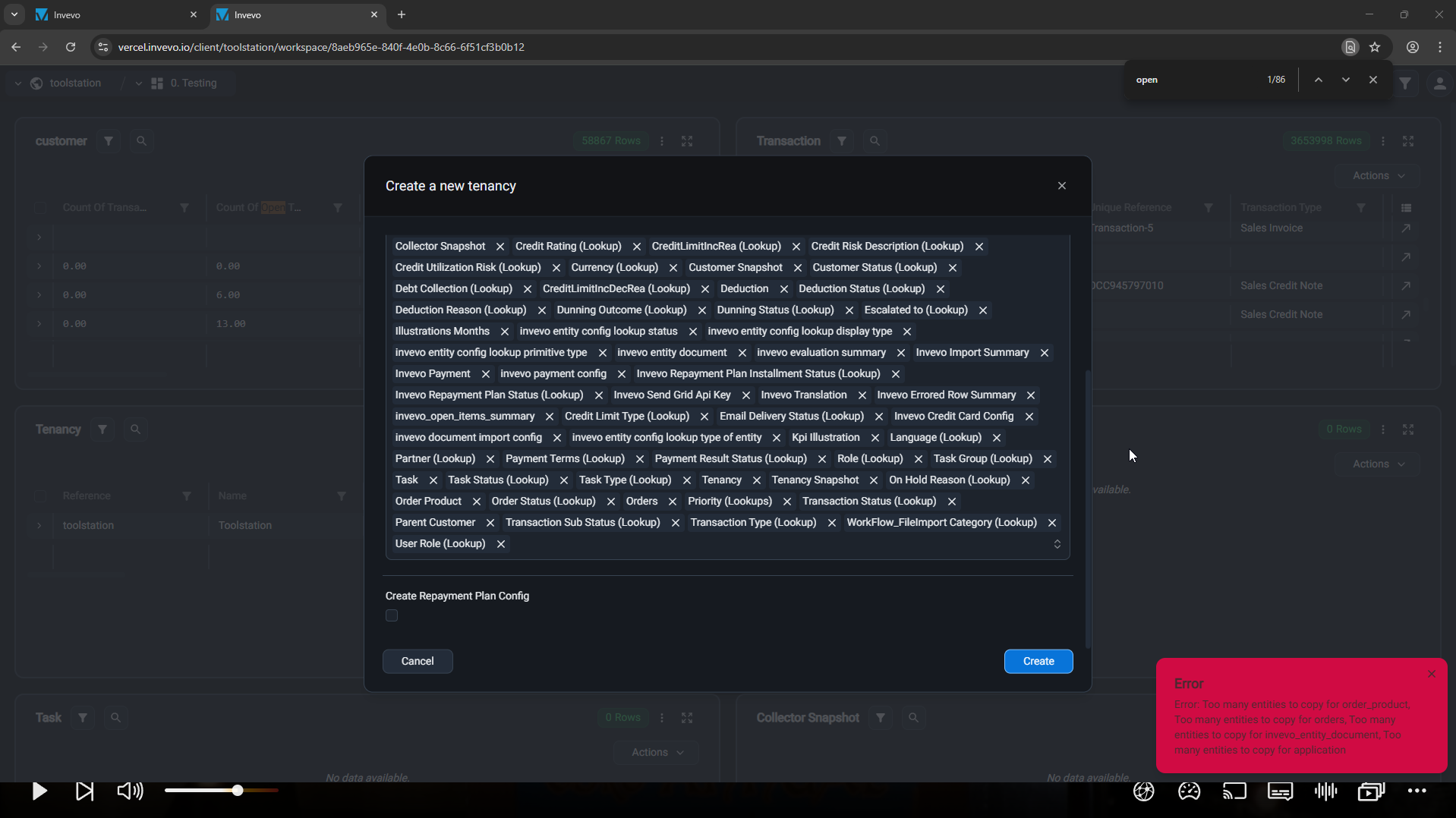The width and height of the screenshot is (1456, 818).
Task: Expand the toolstation row in Tenancy table
Action: coord(39,525)
